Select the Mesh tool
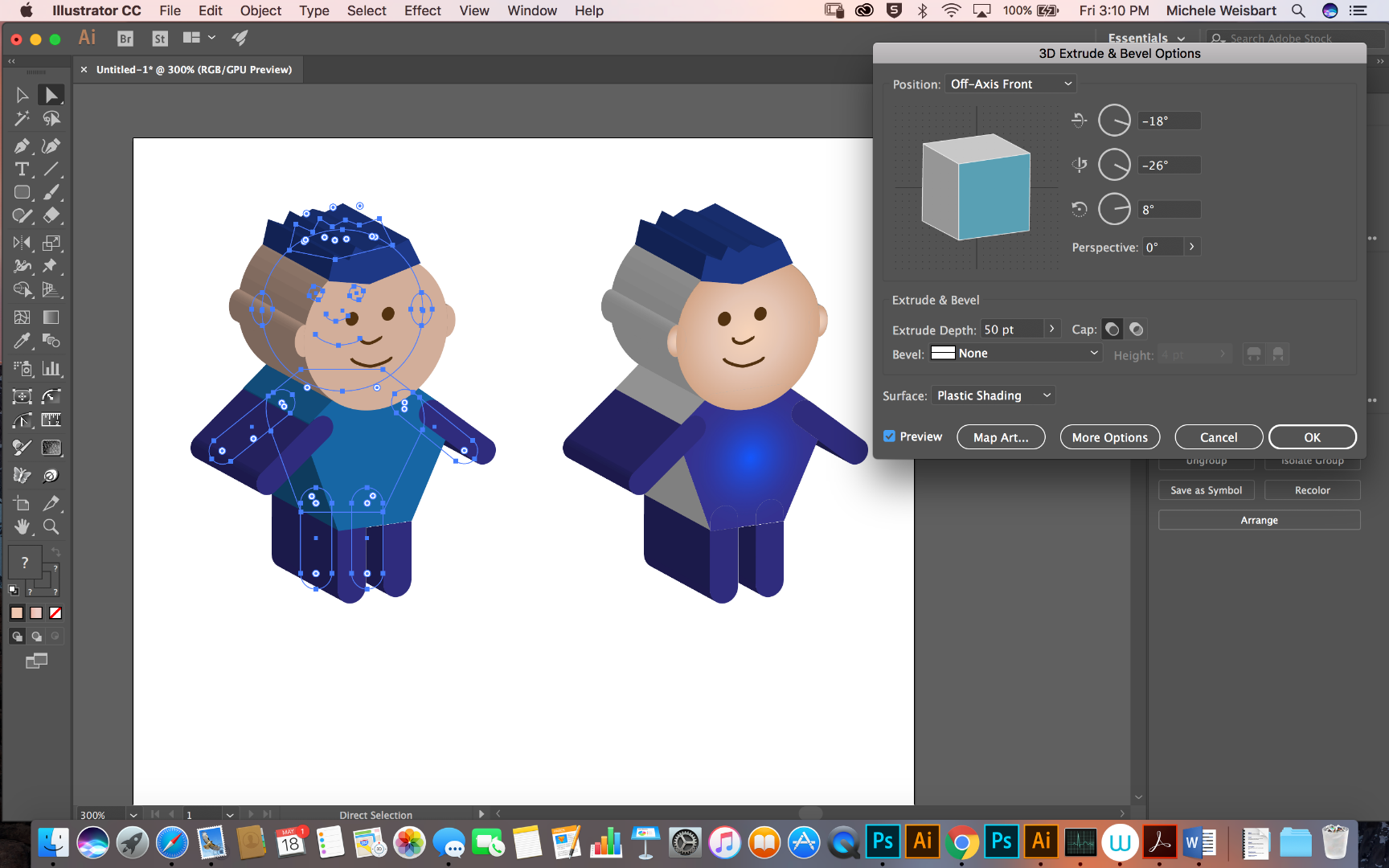 click(22, 317)
